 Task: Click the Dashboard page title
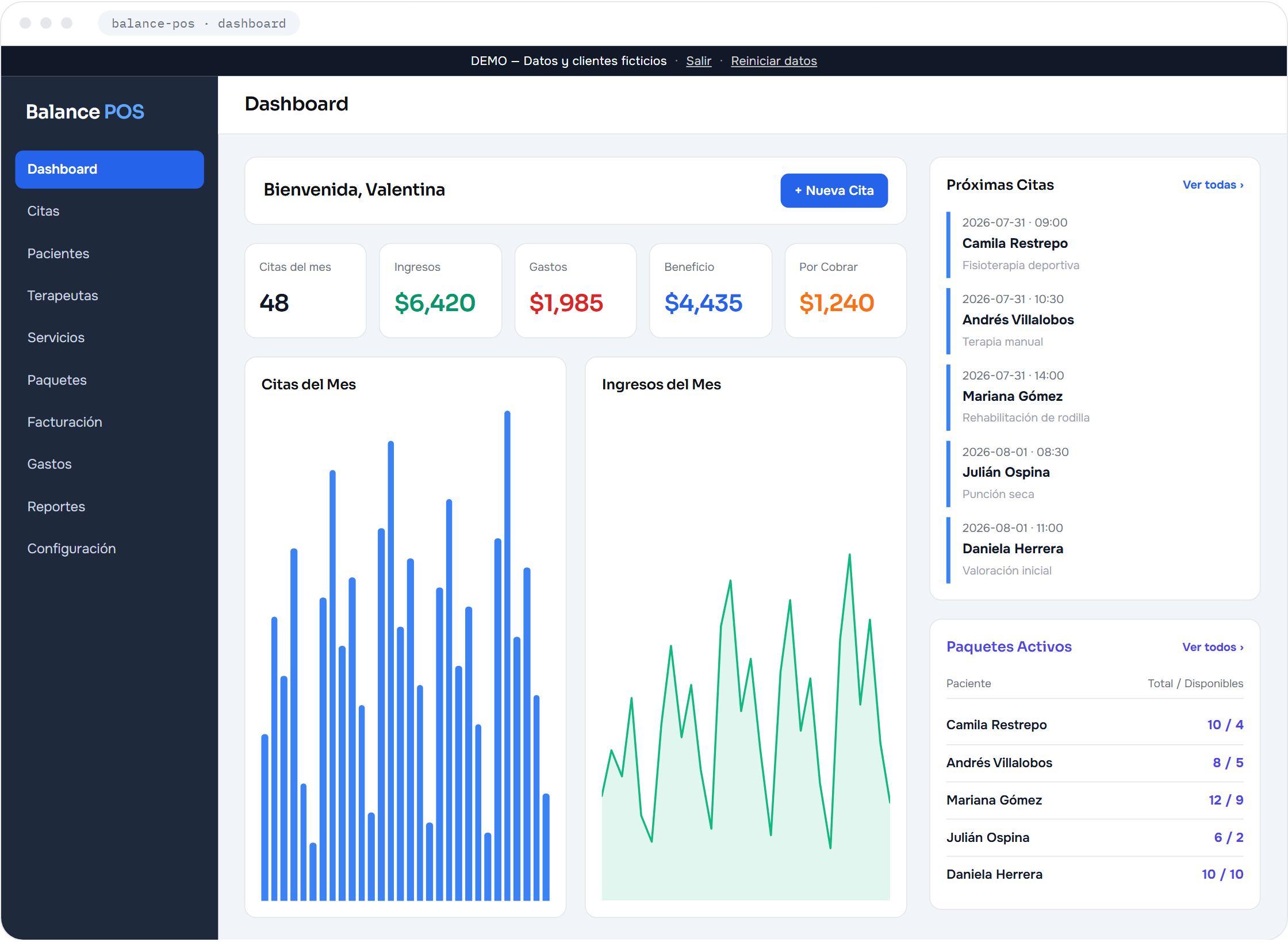click(296, 104)
